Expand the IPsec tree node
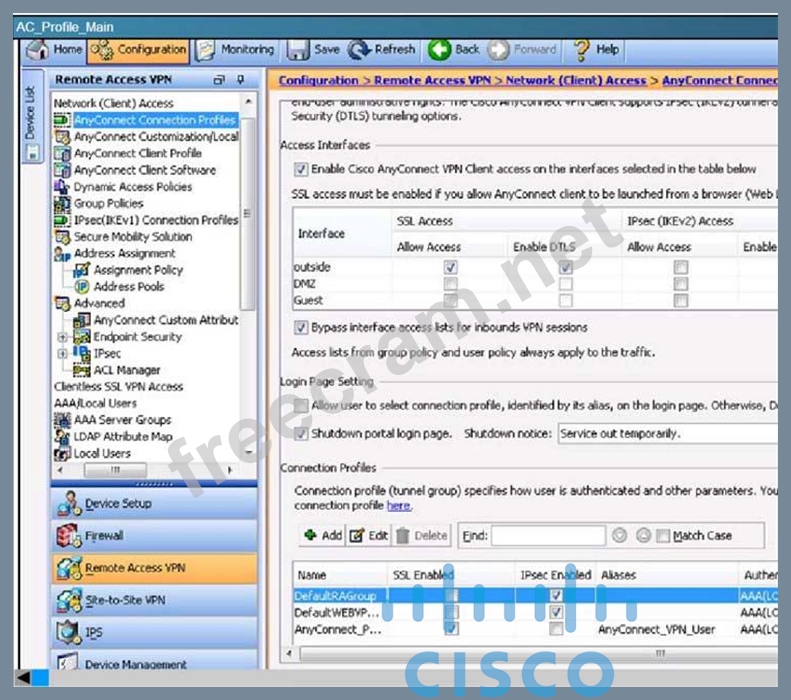 [x=63, y=354]
